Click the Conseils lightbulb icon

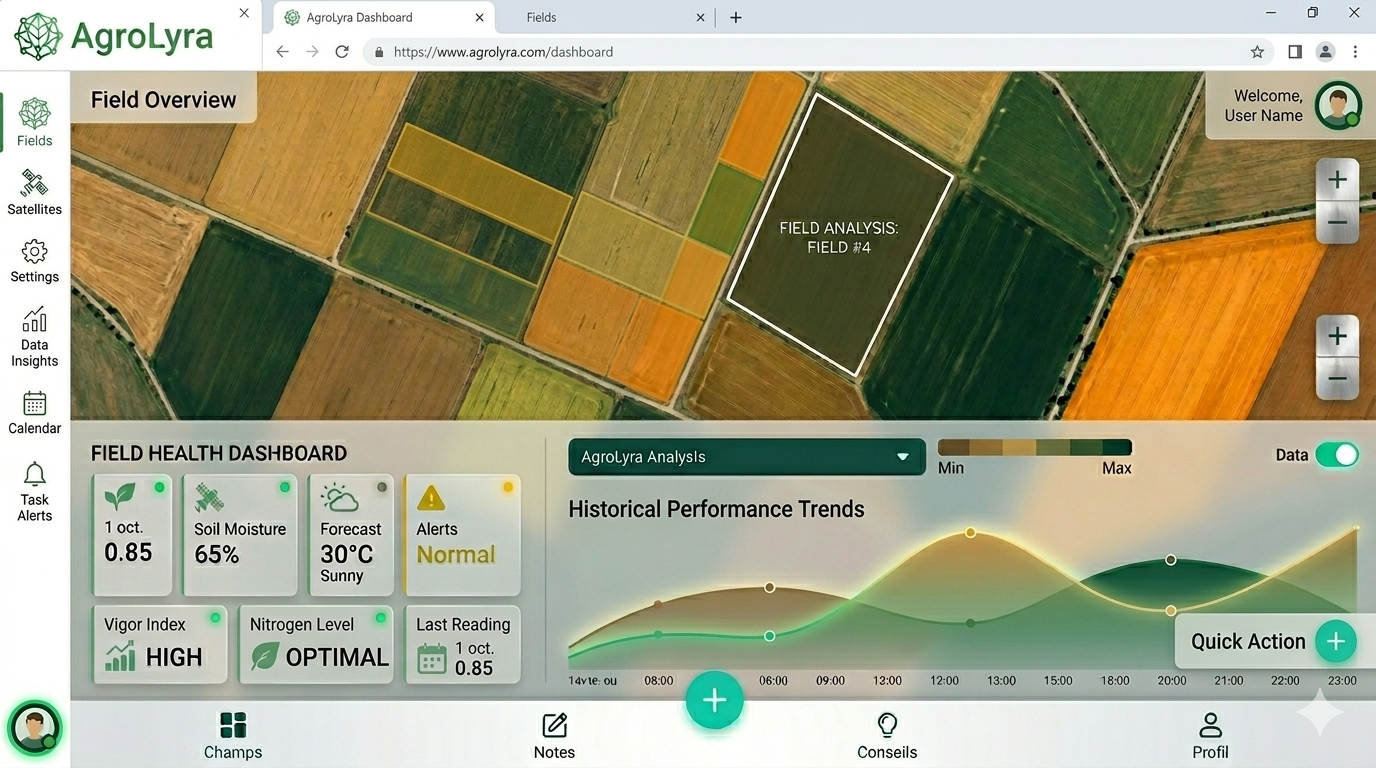(x=886, y=725)
